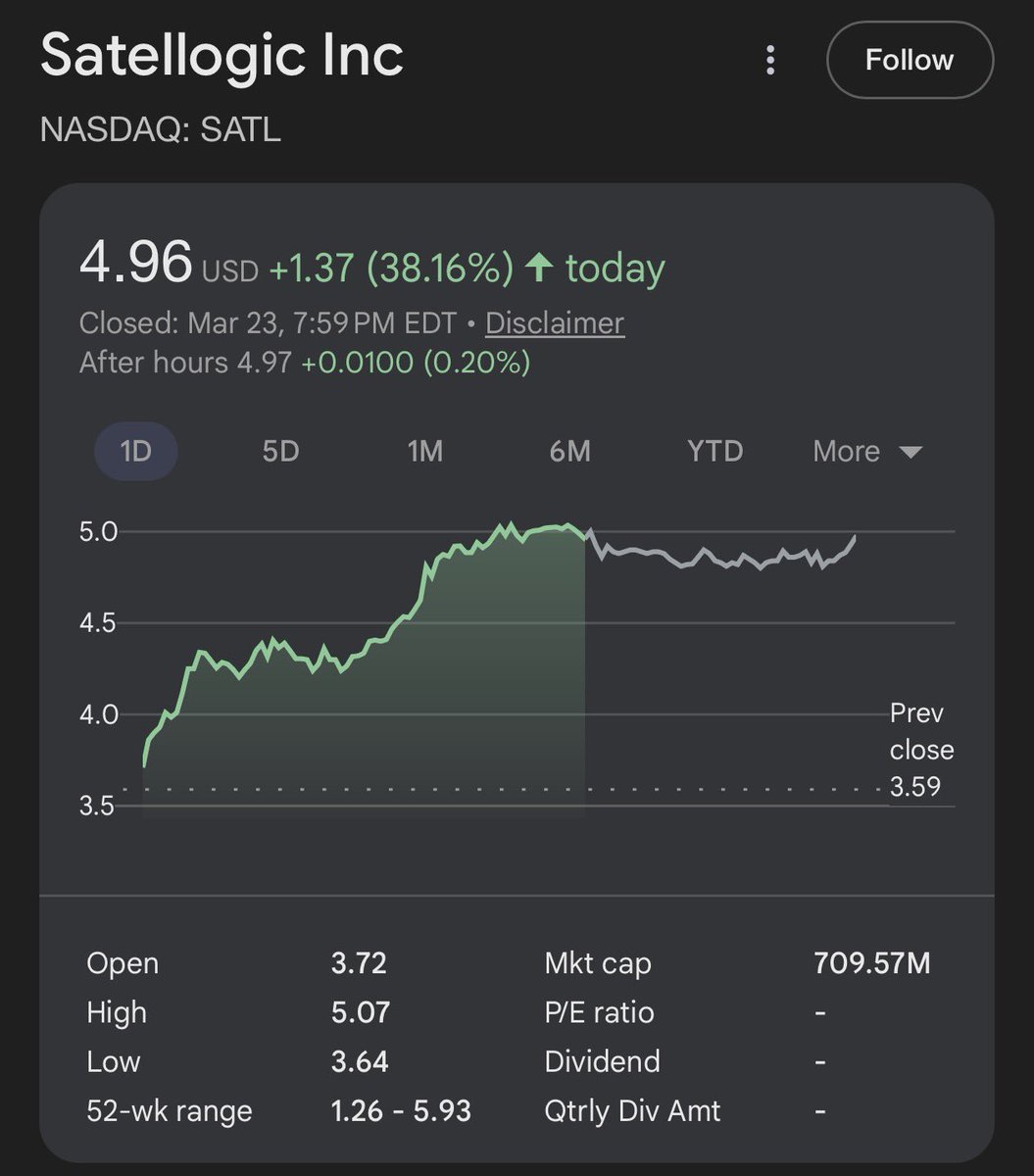
Task: Expand the More time ranges dropdown
Action: [866, 451]
